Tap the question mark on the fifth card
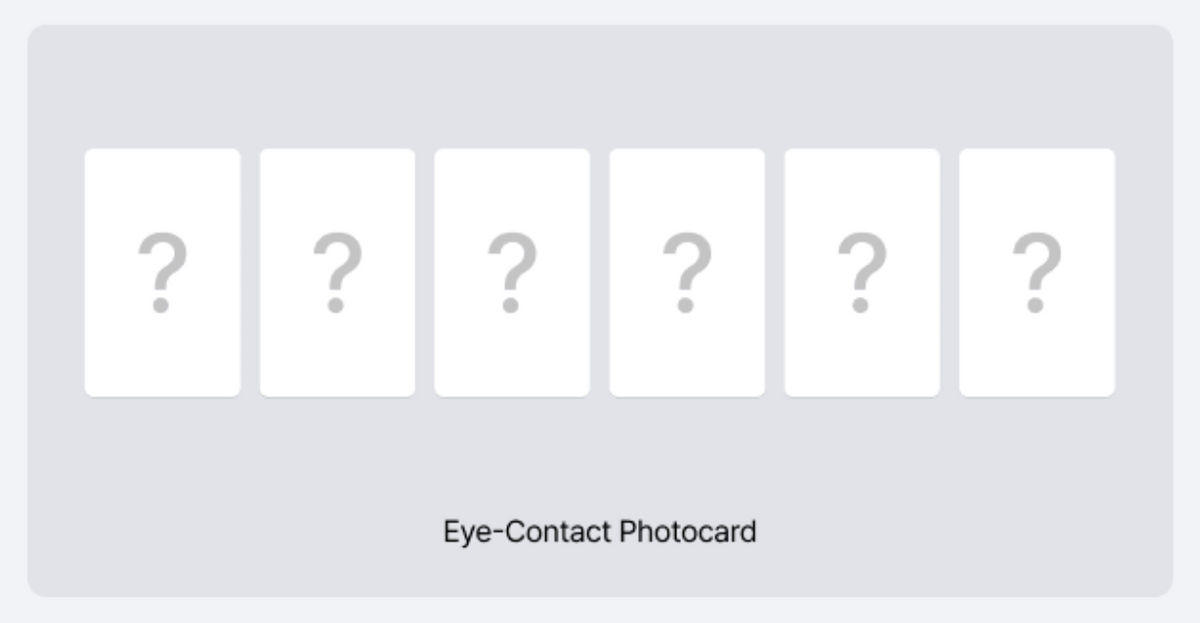Image resolution: width=1200 pixels, height=623 pixels. (862, 273)
